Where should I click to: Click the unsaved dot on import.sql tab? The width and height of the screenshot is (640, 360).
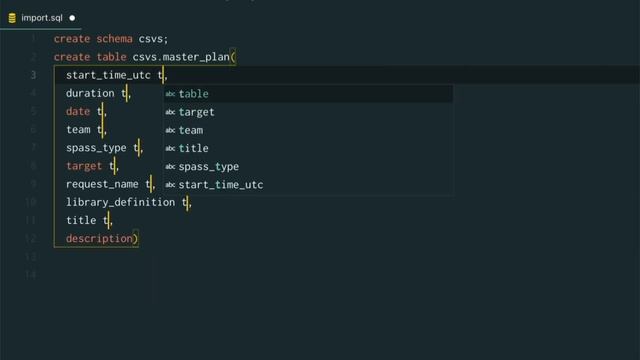pos(72,18)
